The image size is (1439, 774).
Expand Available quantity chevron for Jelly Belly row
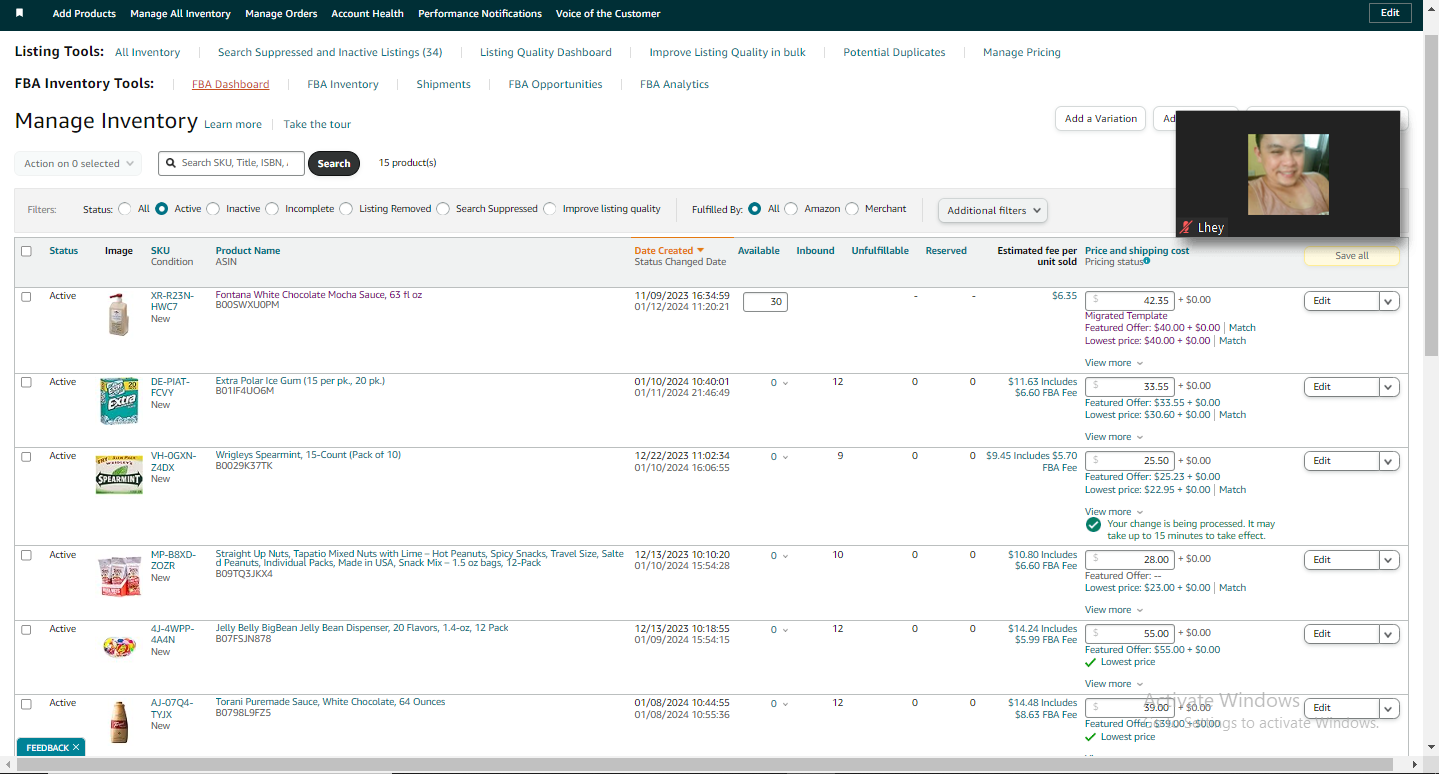(785, 630)
